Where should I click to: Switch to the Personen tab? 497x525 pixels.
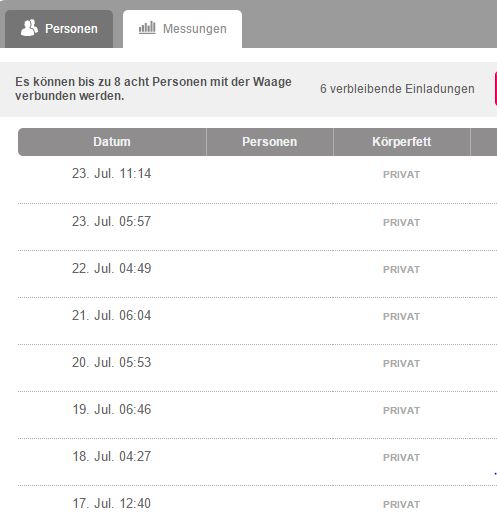[x=59, y=29]
